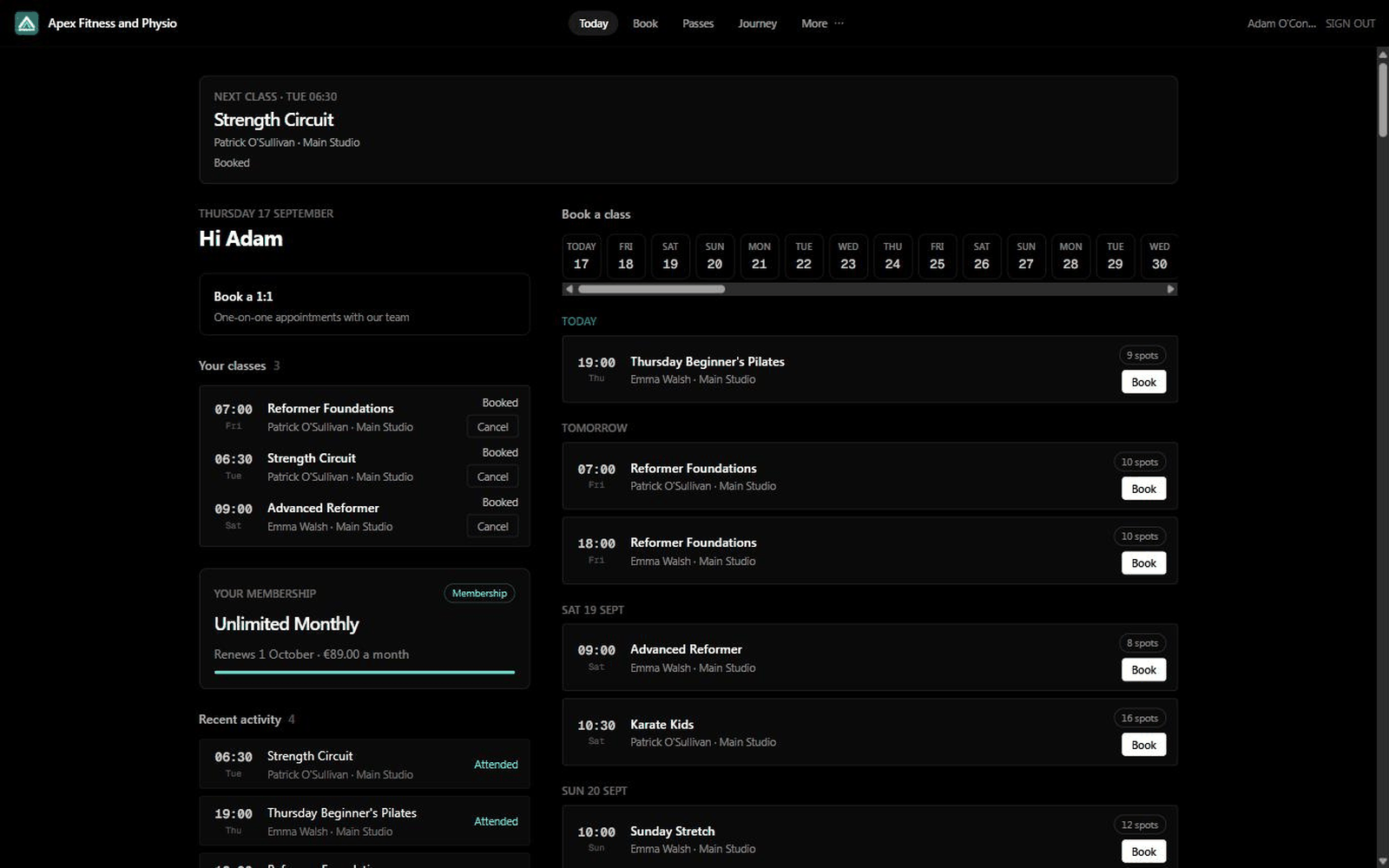Click the date strip left scroll arrow
This screenshot has height=868, width=1389.
coord(569,289)
